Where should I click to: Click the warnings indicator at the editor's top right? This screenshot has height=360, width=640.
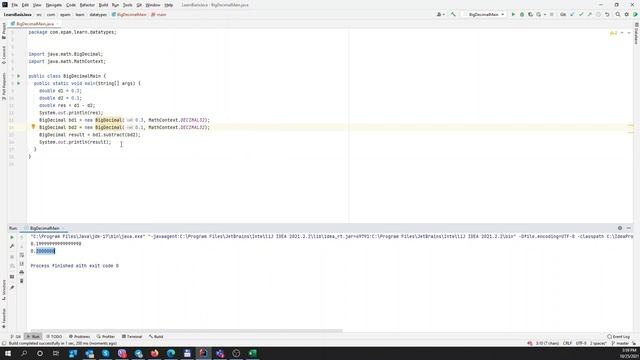613,33
